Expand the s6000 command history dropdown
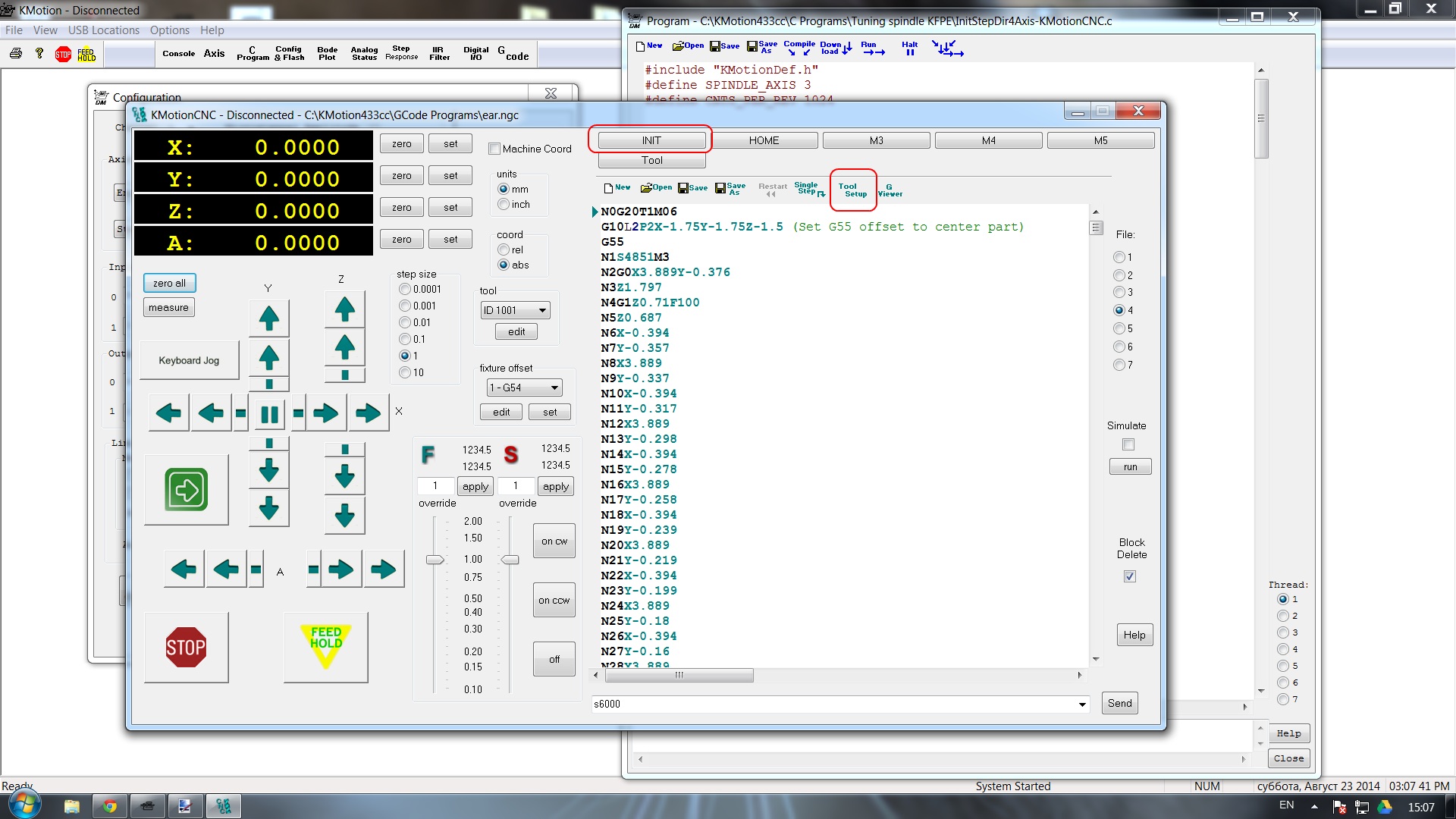The image size is (1456, 819). 1081,704
